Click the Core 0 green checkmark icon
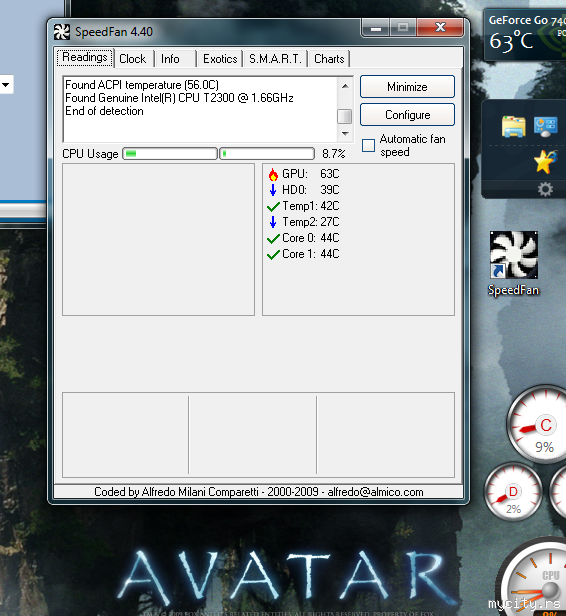This screenshot has width=566, height=616. 273,238
